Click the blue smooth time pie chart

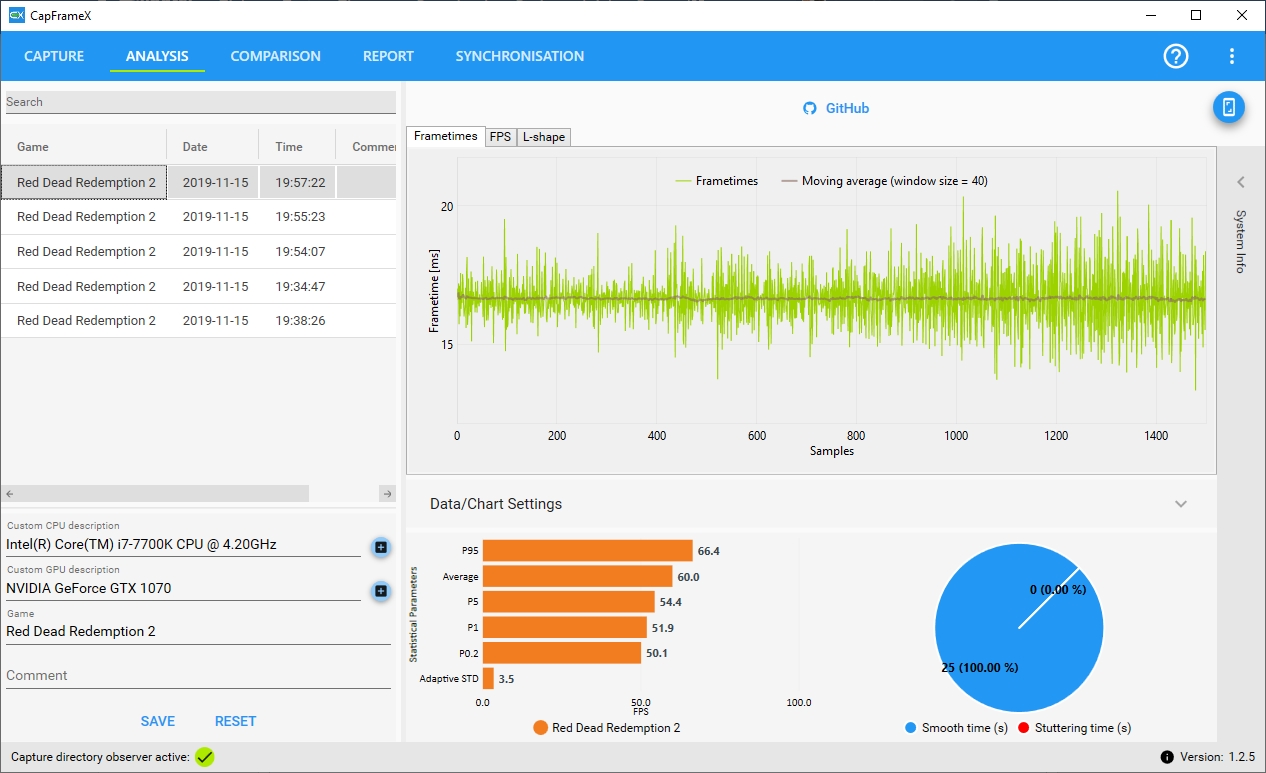click(1019, 629)
